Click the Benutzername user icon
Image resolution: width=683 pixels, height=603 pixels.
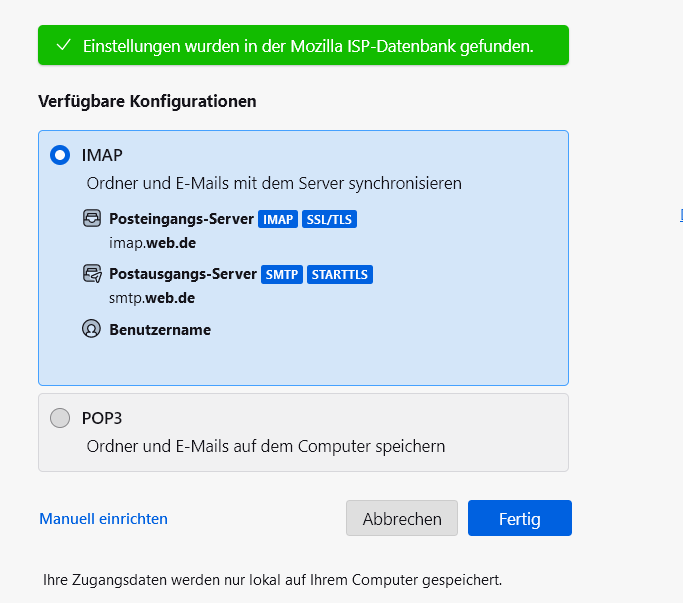click(x=92, y=329)
